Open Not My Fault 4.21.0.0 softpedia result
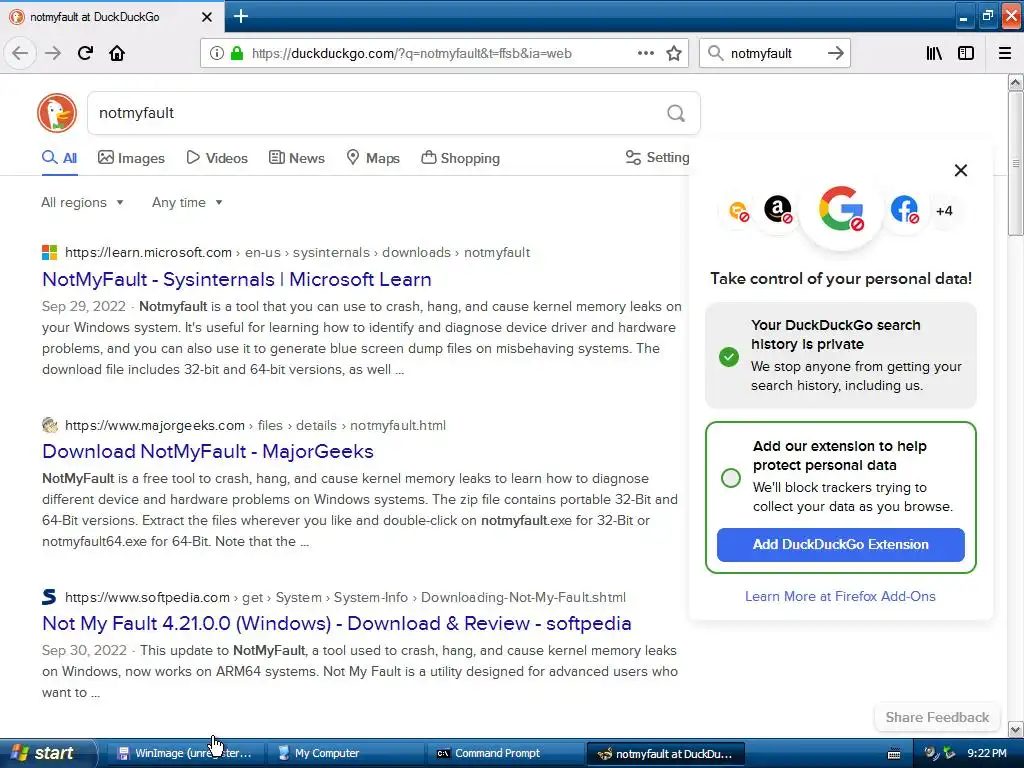1024x768 pixels. tap(336, 623)
